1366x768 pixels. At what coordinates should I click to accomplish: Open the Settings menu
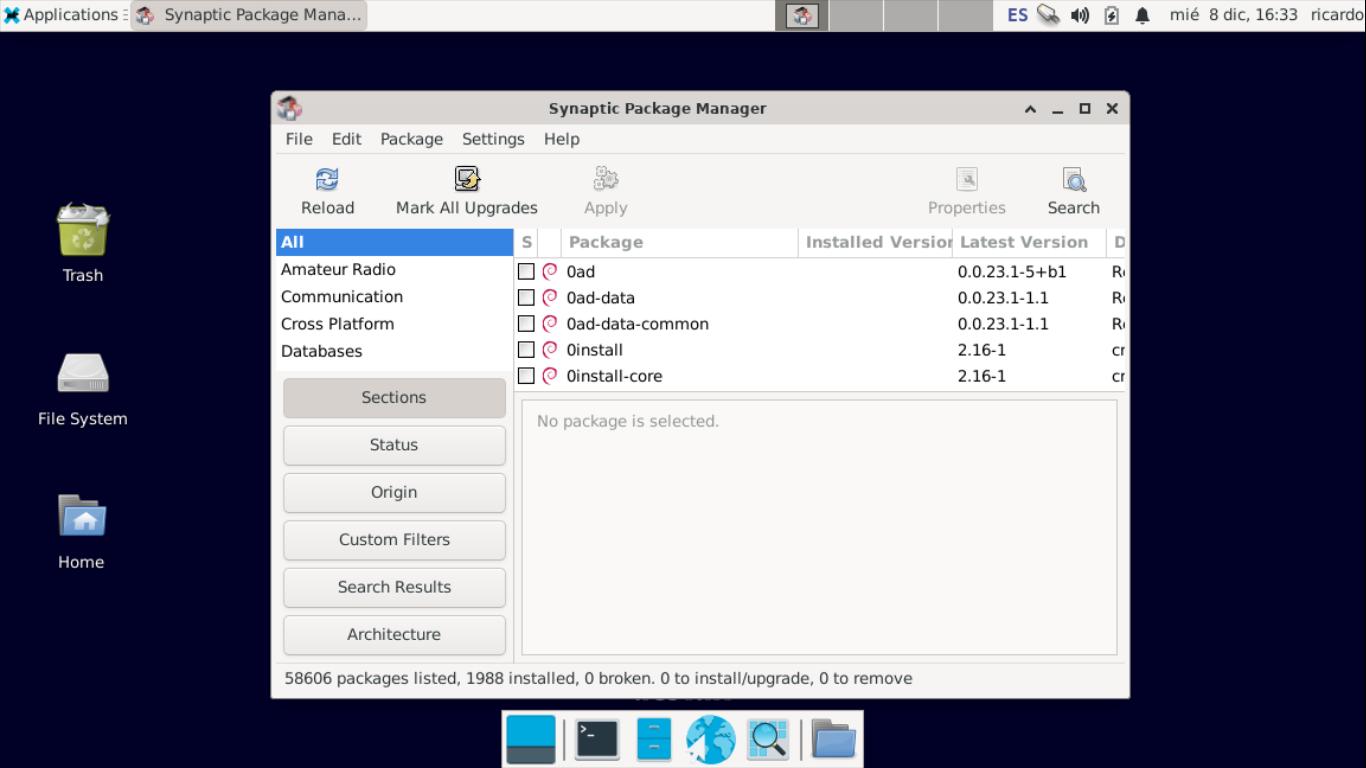[493, 139]
